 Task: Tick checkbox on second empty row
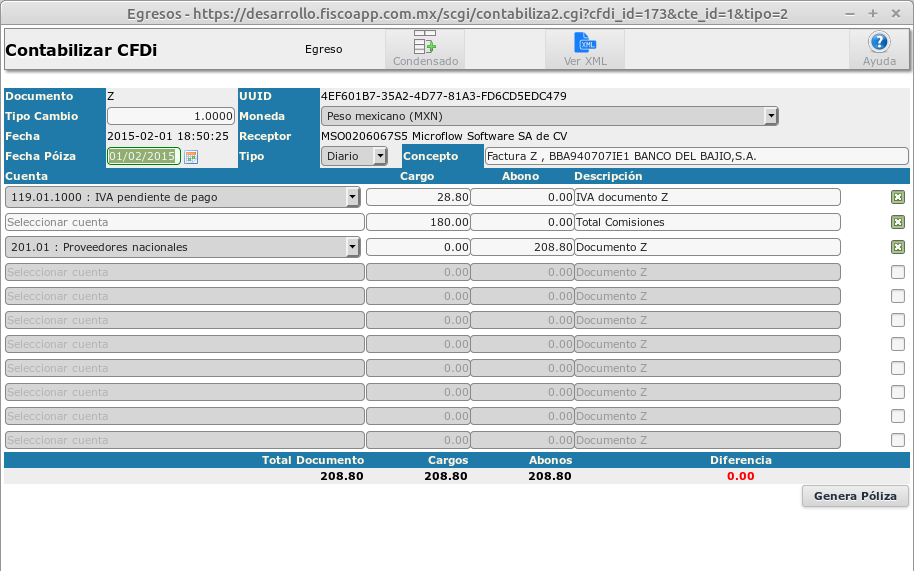pos(897,296)
